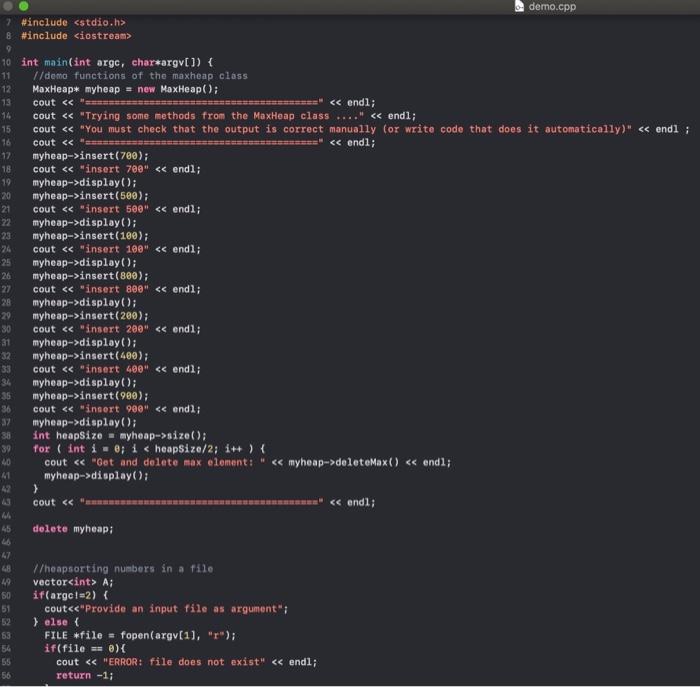Click 'if(file == 0){' line
Screen dimensions: 700x687
click(85, 649)
